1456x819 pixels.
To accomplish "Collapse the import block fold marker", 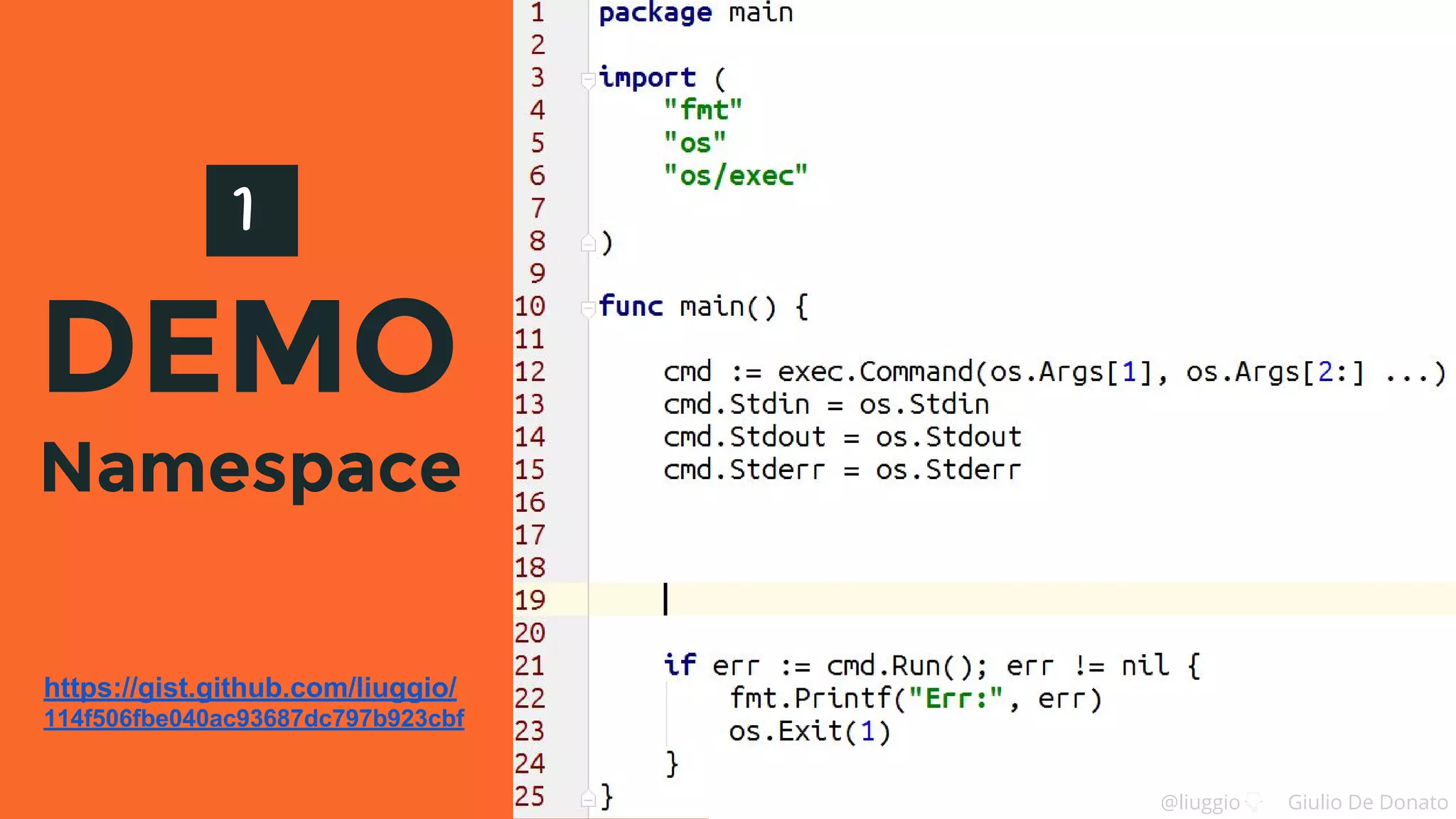I will [588, 80].
